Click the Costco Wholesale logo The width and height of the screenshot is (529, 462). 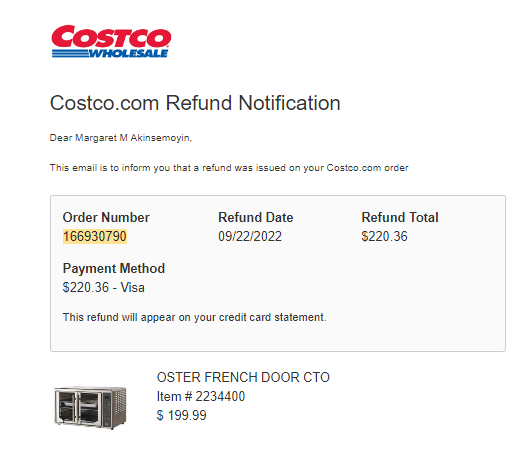coord(111,41)
